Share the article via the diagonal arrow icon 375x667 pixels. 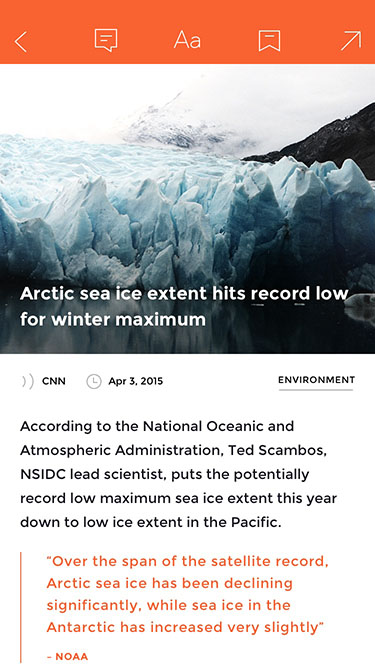pos(351,41)
